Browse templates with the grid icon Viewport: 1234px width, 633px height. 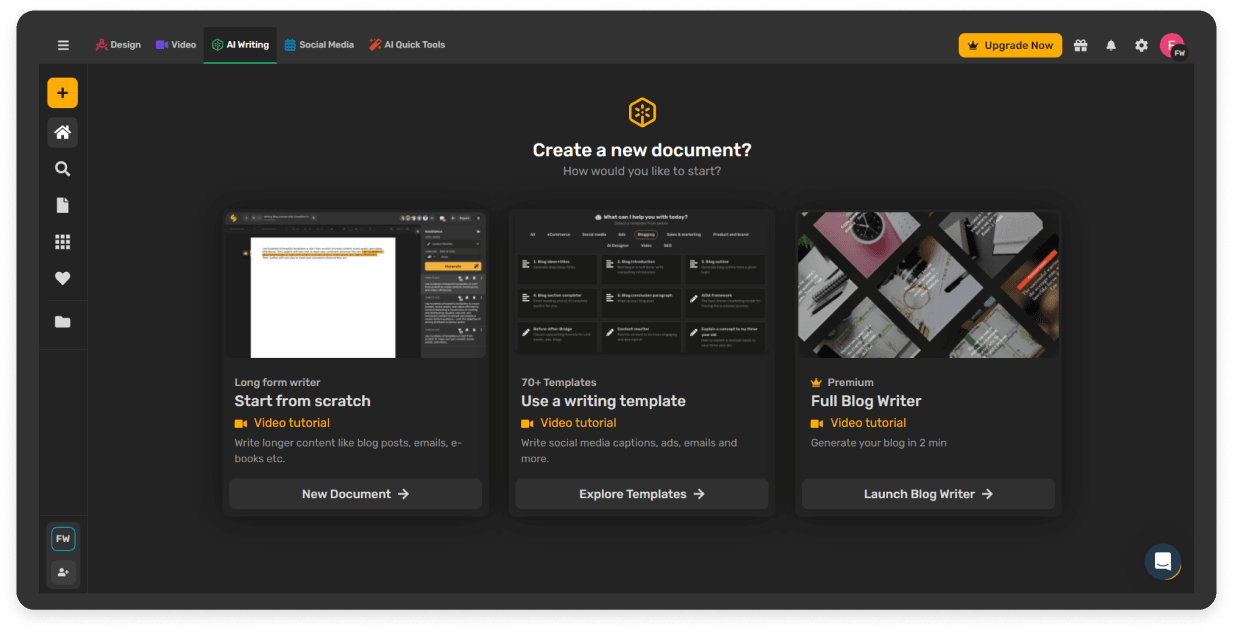(x=62, y=241)
